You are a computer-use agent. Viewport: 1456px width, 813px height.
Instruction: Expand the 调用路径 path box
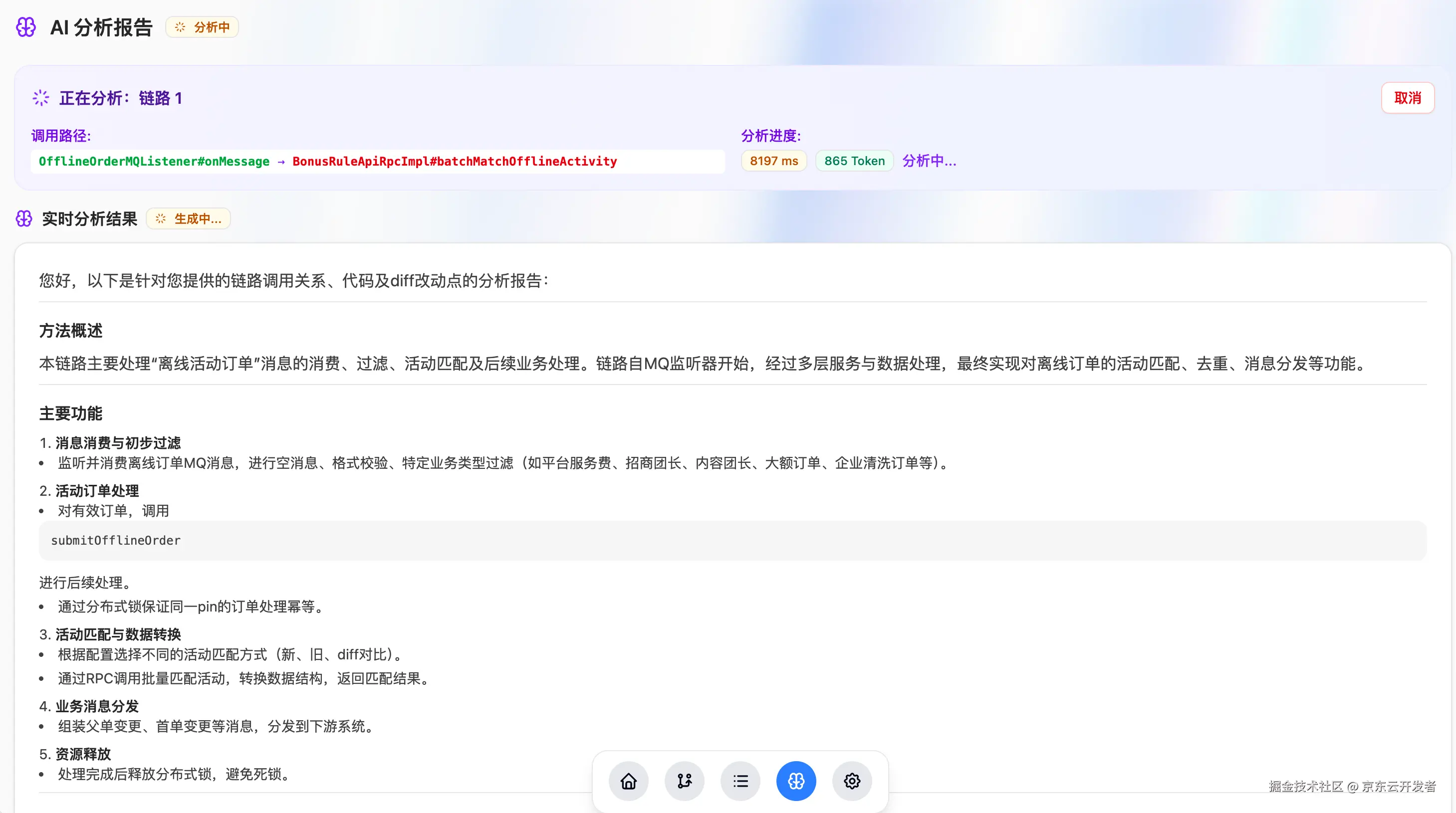pyautogui.click(x=378, y=162)
